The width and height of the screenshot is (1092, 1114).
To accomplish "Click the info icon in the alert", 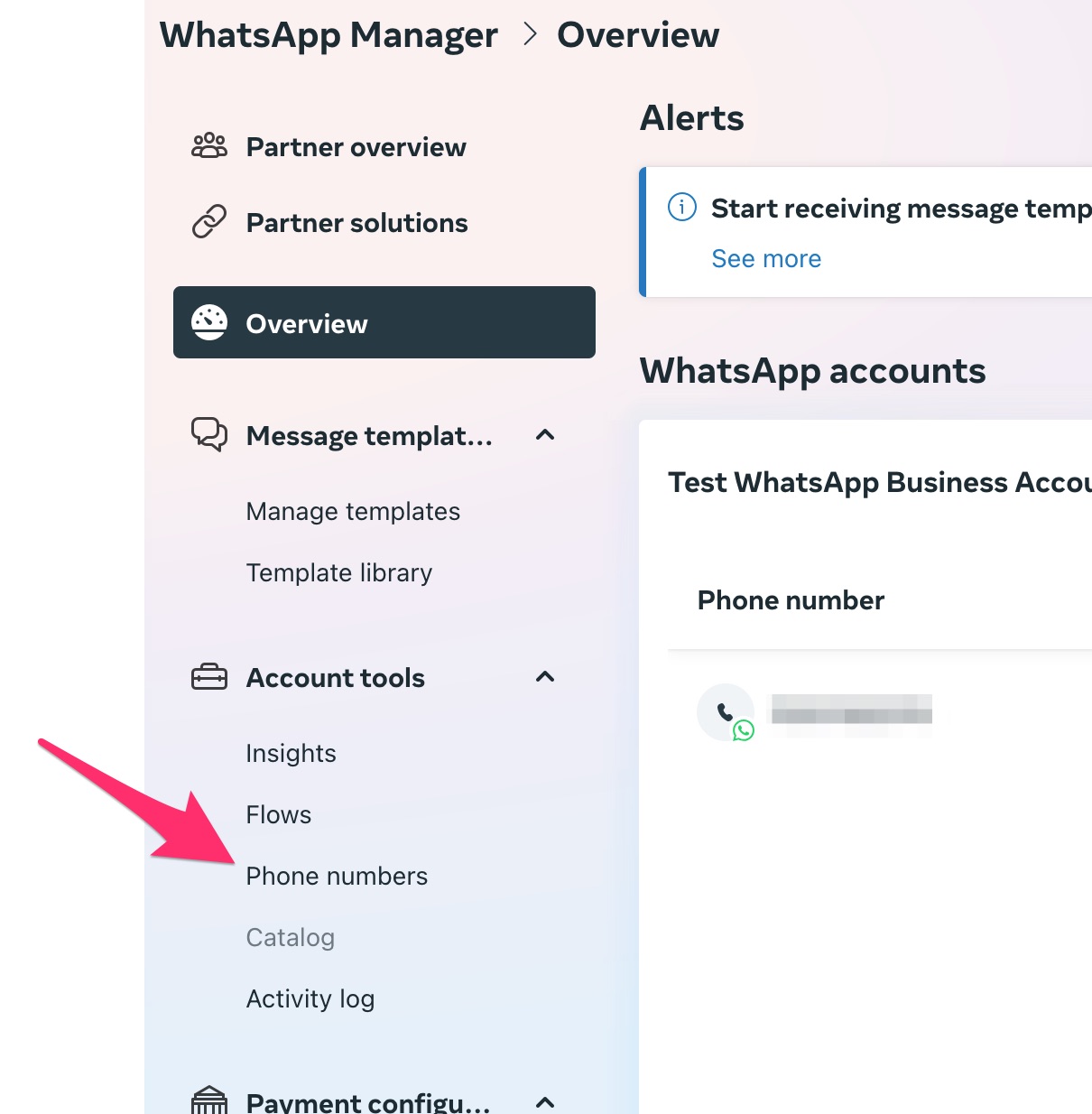I will coord(682,208).
